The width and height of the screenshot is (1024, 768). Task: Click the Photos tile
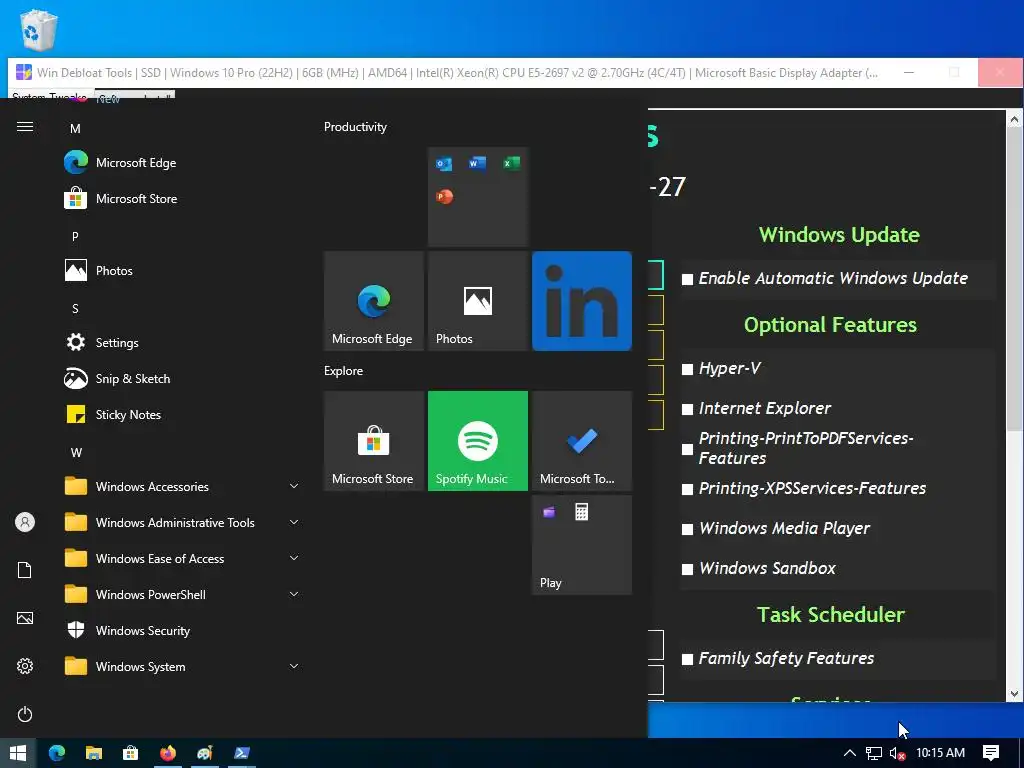tap(477, 301)
